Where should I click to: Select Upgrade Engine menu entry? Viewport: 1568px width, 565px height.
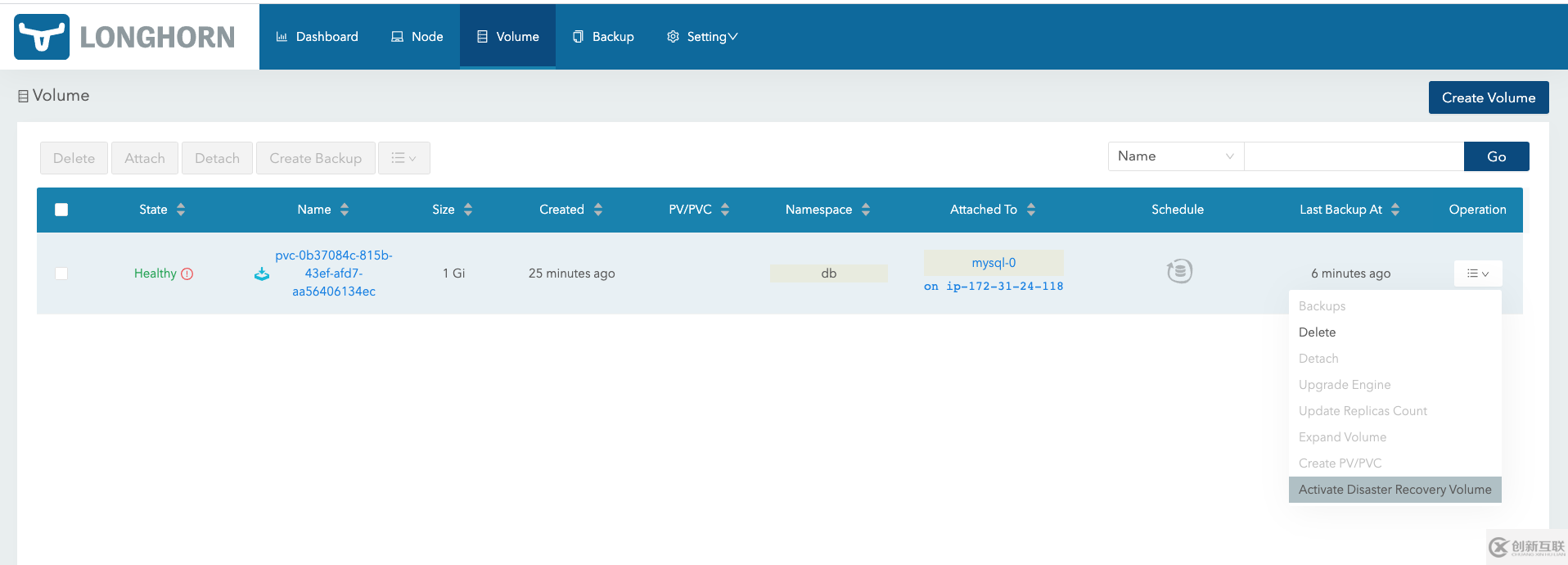(x=1395, y=385)
